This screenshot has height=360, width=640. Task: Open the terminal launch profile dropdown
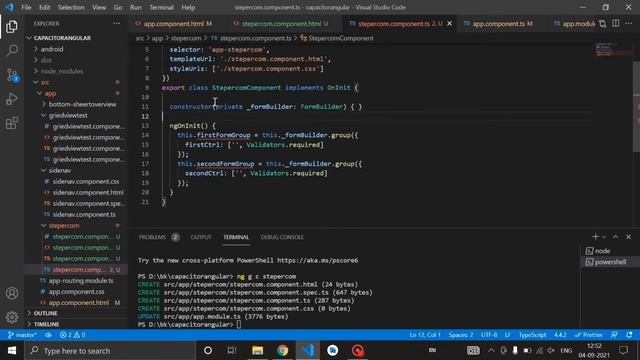pyautogui.click(x=604, y=237)
